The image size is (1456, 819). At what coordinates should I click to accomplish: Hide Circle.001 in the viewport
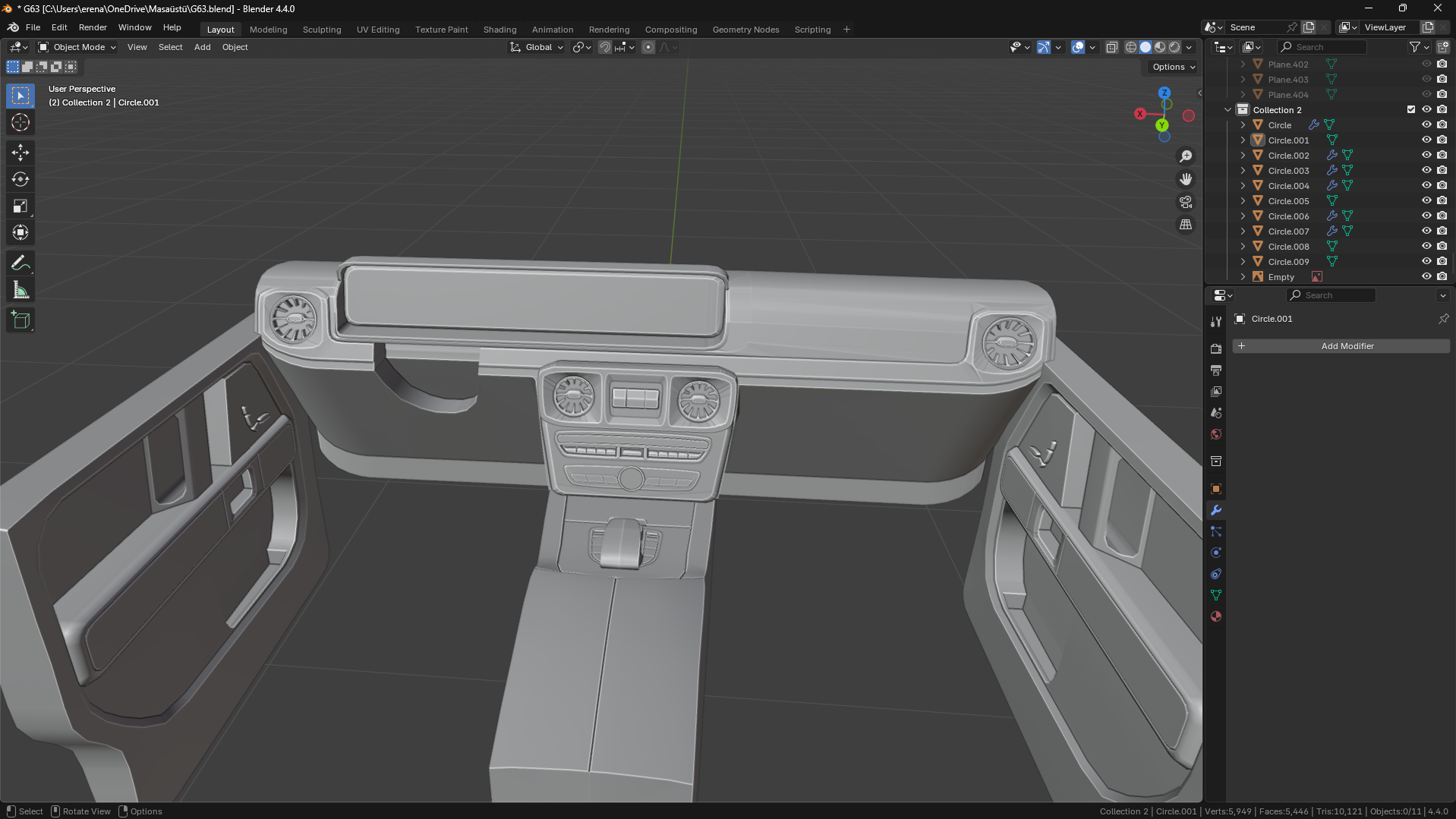click(x=1426, y=140)
